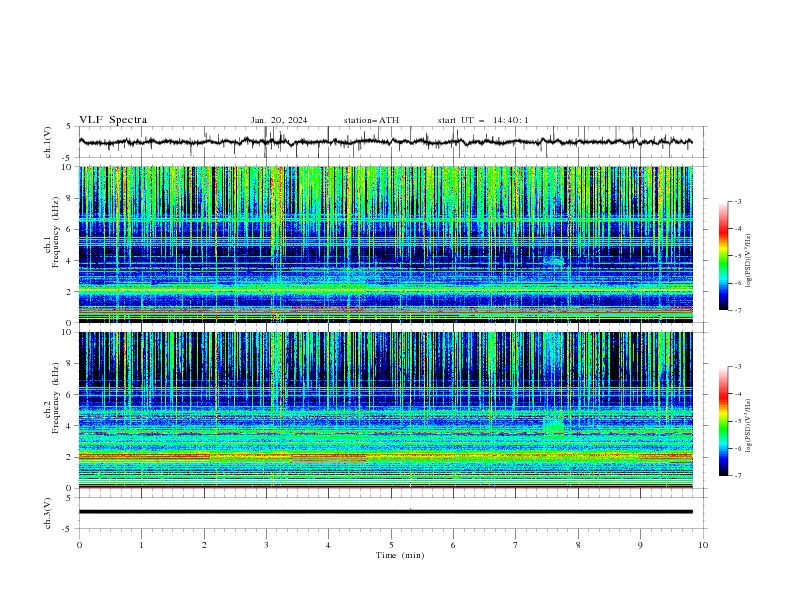Click the date "Jan. 20, 2024"

pos(279,120)
